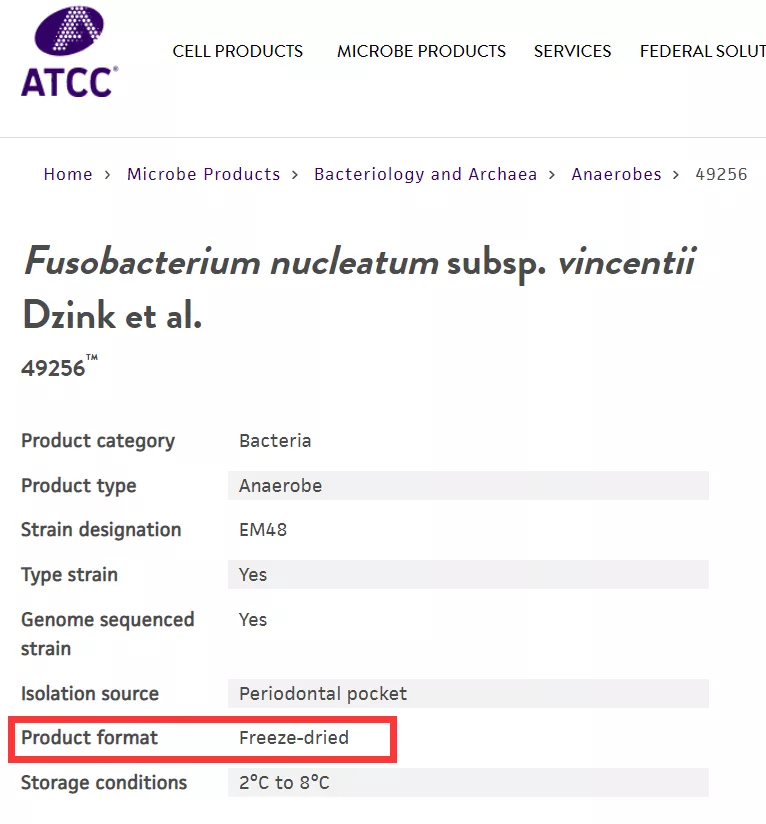Click the ATCC logo
766x824 pixels.
pyautogui.click(x=69, y=52)
